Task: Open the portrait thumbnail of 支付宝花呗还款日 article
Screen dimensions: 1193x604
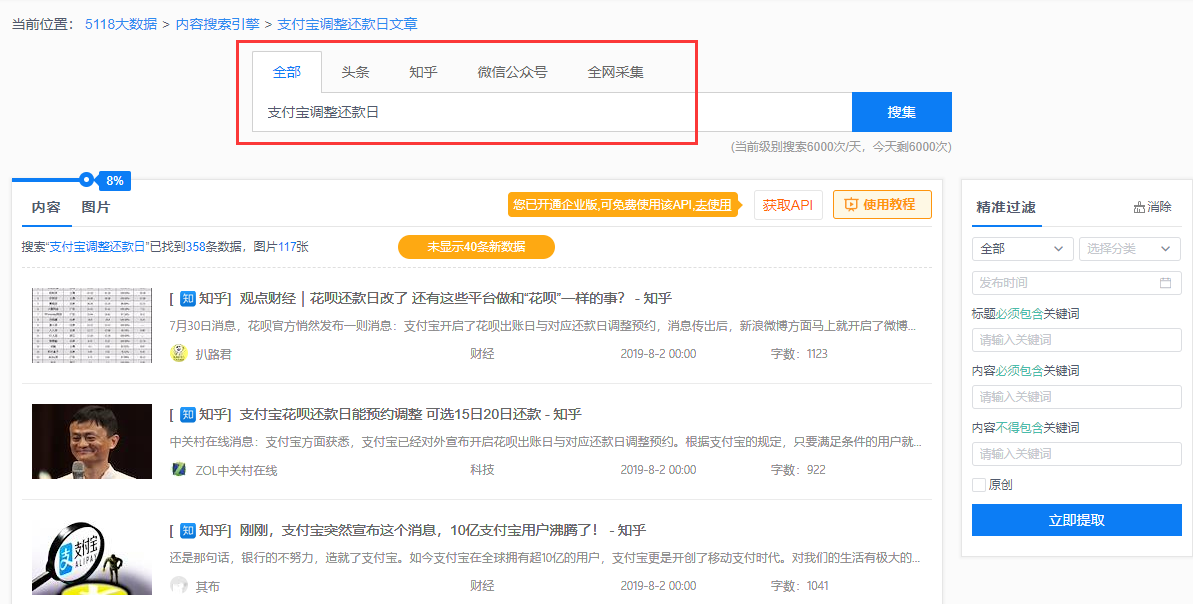Action: pos(92,441)
